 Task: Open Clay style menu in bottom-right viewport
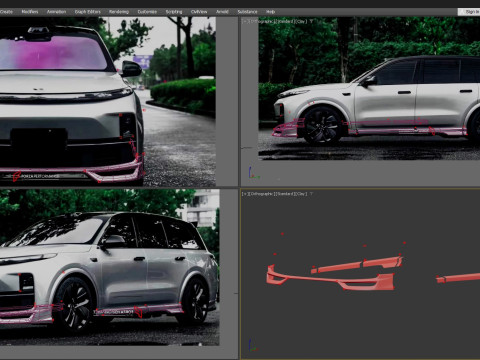click(x=301, y=194)
